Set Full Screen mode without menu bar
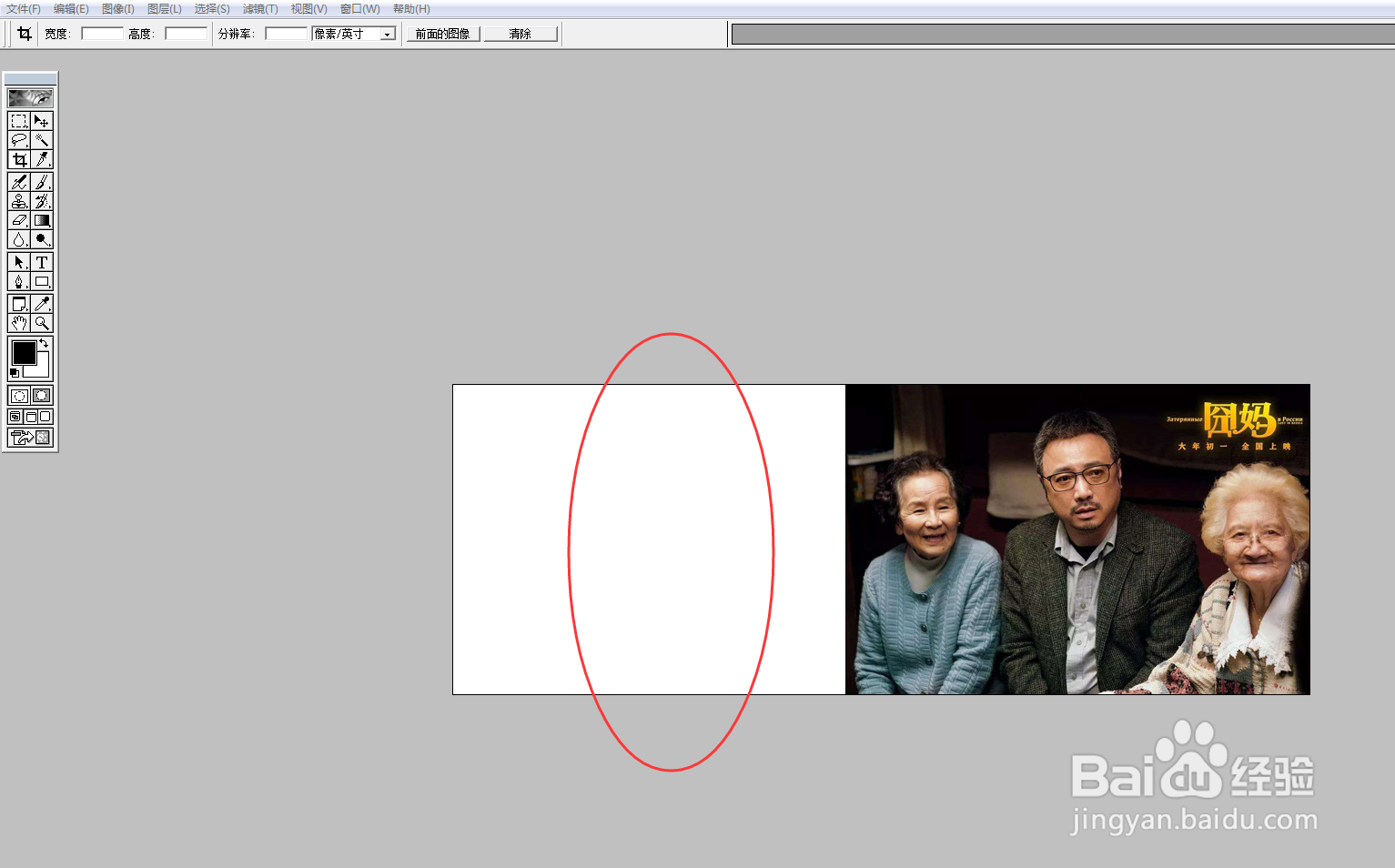 pos(45,417)
